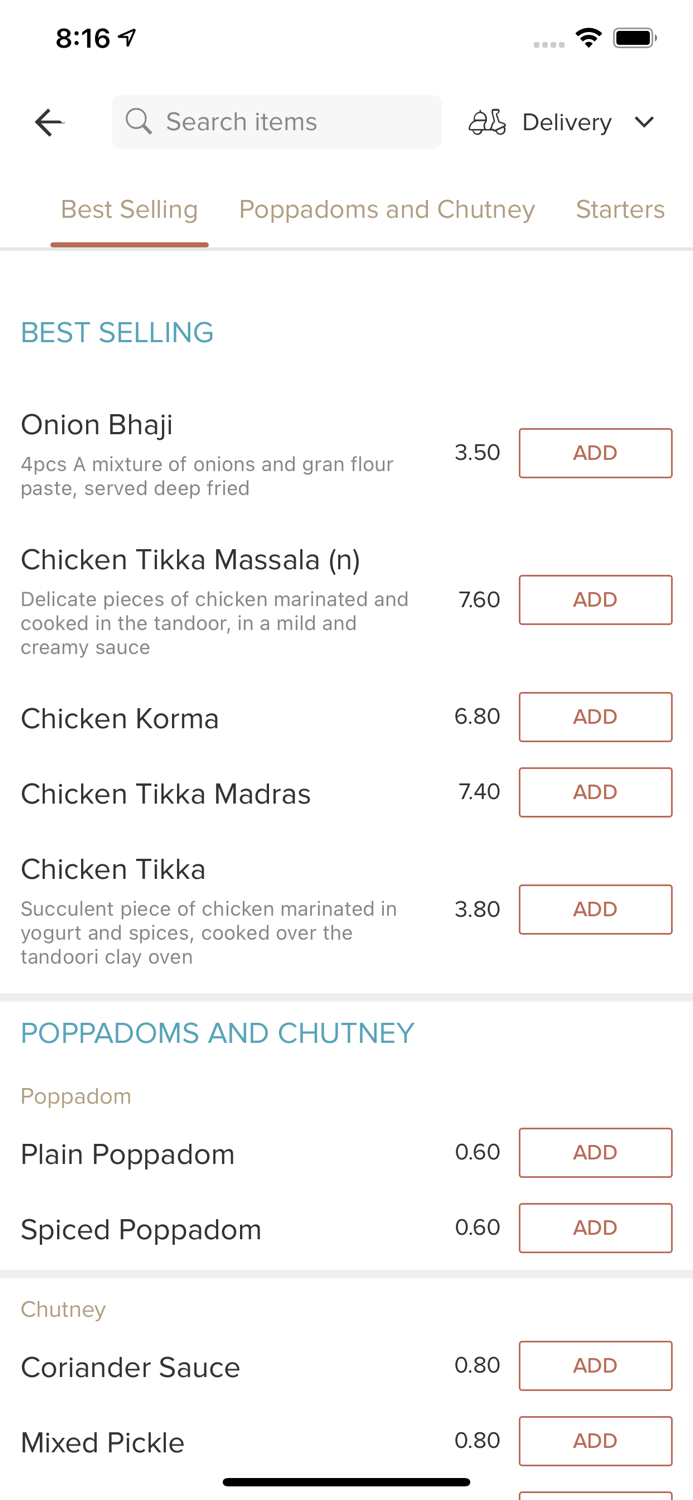Viewport: 693px width, 1500px height.
Task: Open the Starters tab
Action: coord(620,209)
